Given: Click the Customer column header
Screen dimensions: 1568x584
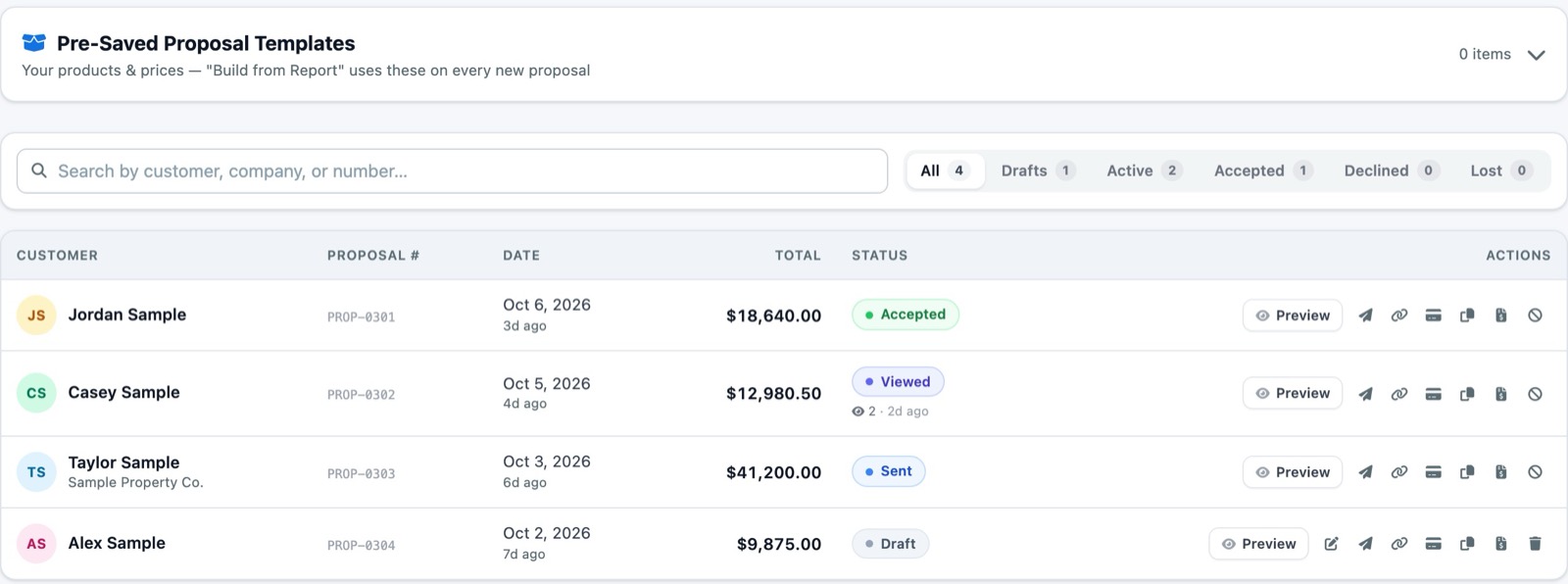Looking at the screenshot, I should (x=57, y=256).
